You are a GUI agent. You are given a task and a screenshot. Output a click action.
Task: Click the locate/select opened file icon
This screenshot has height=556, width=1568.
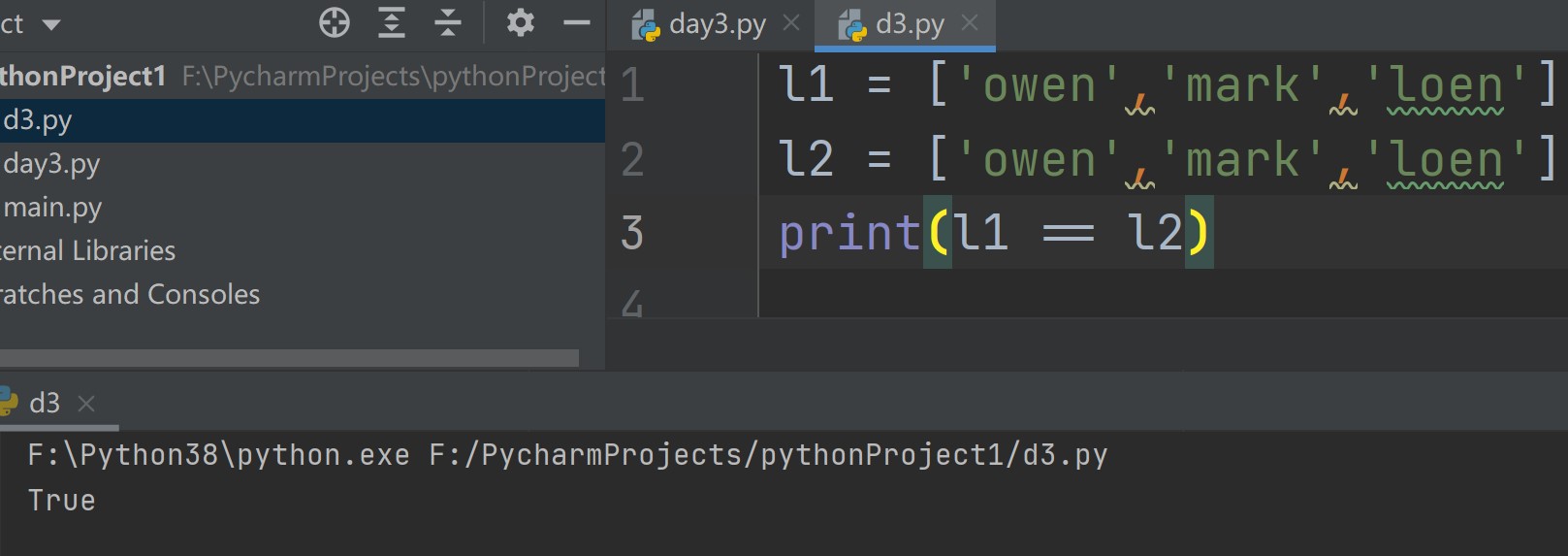click(335, 22)
